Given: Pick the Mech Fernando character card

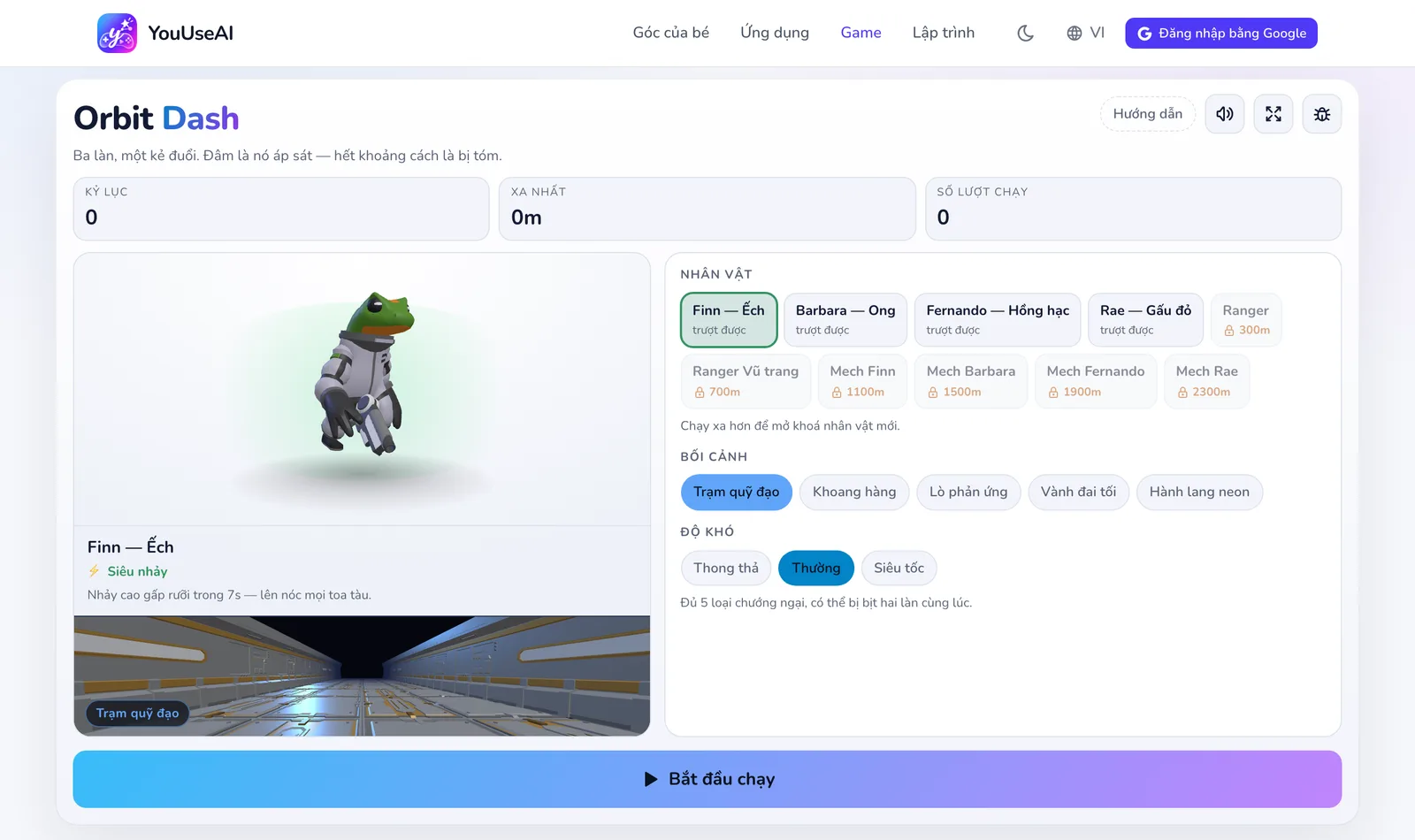Looking at the screenshot, I should pyautogui.click(x=1096, y=381).
